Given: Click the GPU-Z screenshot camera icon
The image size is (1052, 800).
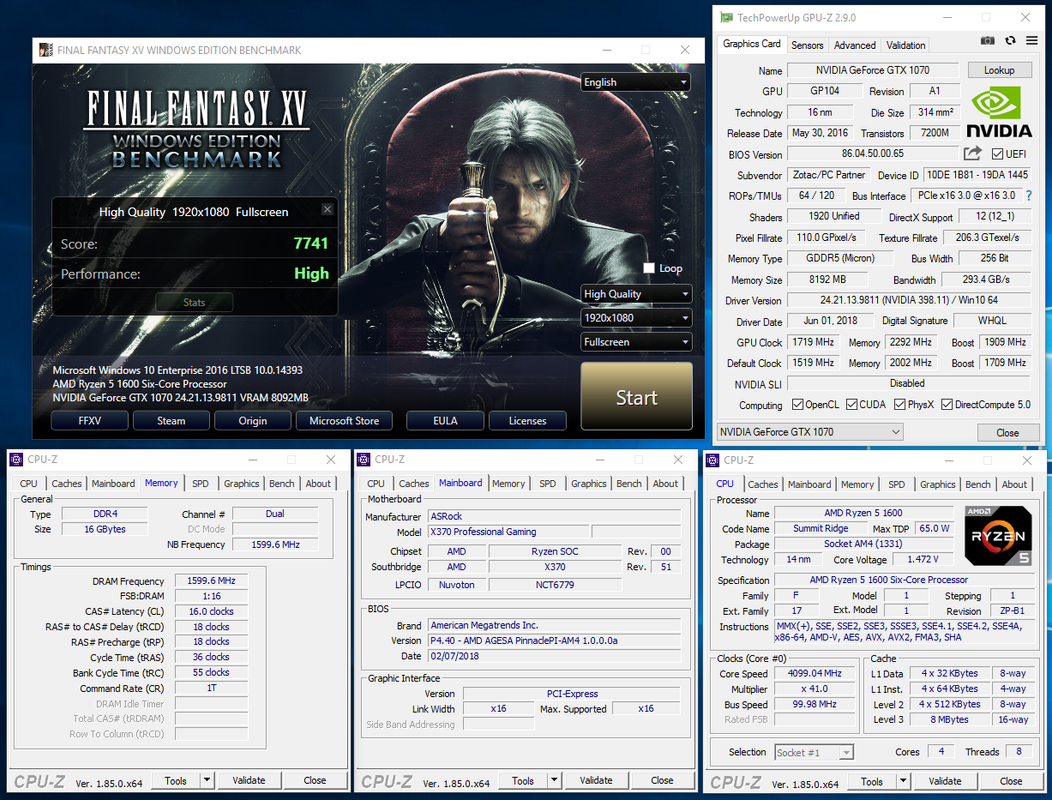Looking at the screenshot, I should tap(988, 41).
